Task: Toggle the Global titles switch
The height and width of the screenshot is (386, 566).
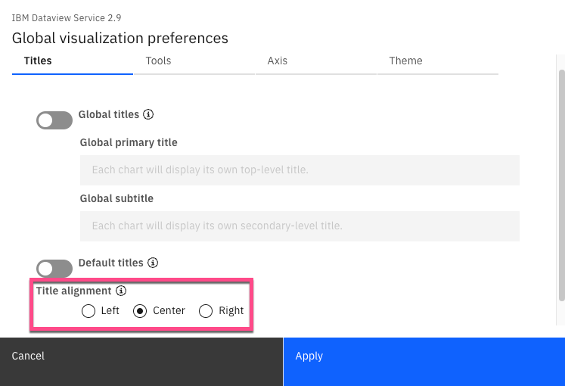Action: click(x=54, y=120)
